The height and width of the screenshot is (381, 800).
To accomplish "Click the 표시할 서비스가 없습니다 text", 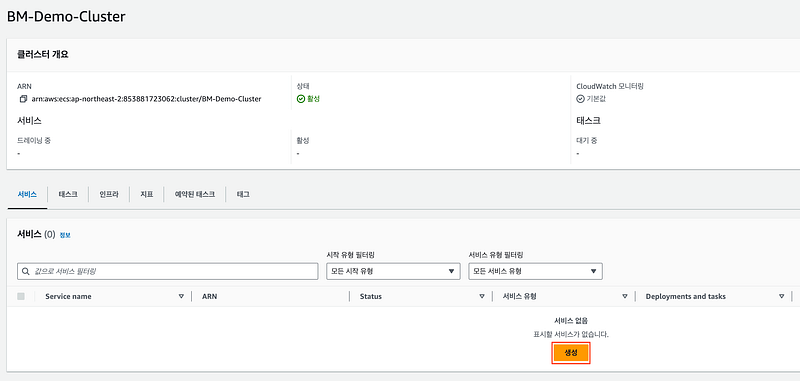I will [571, 335].
